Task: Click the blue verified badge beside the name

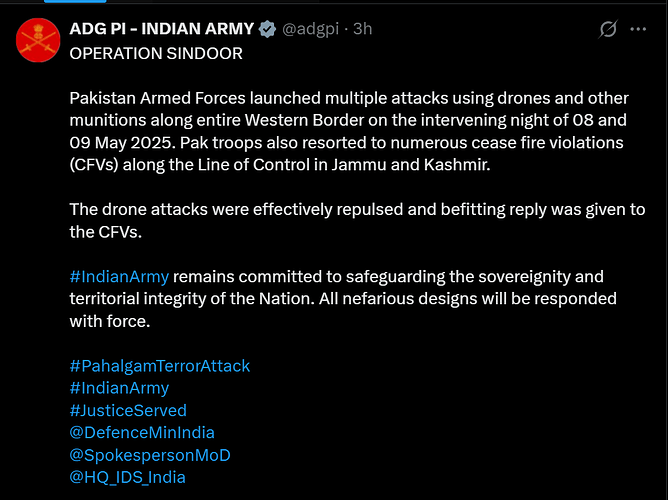Action: click(268, 29)
